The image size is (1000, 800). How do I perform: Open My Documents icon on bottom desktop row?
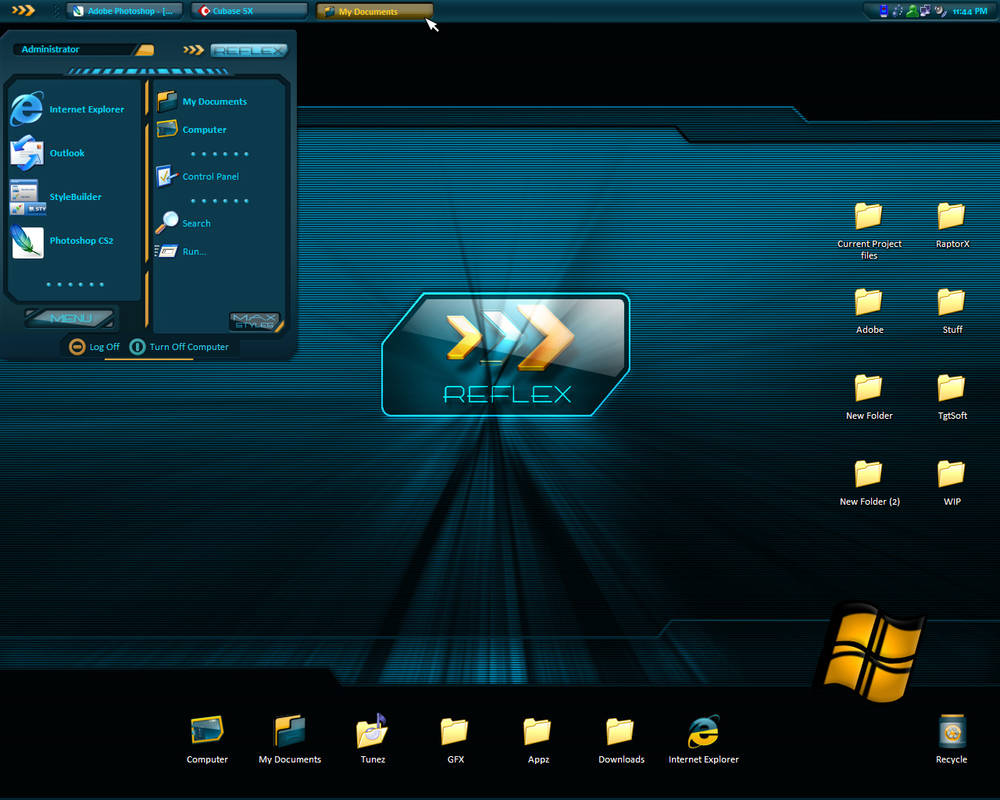coord(290,739)
